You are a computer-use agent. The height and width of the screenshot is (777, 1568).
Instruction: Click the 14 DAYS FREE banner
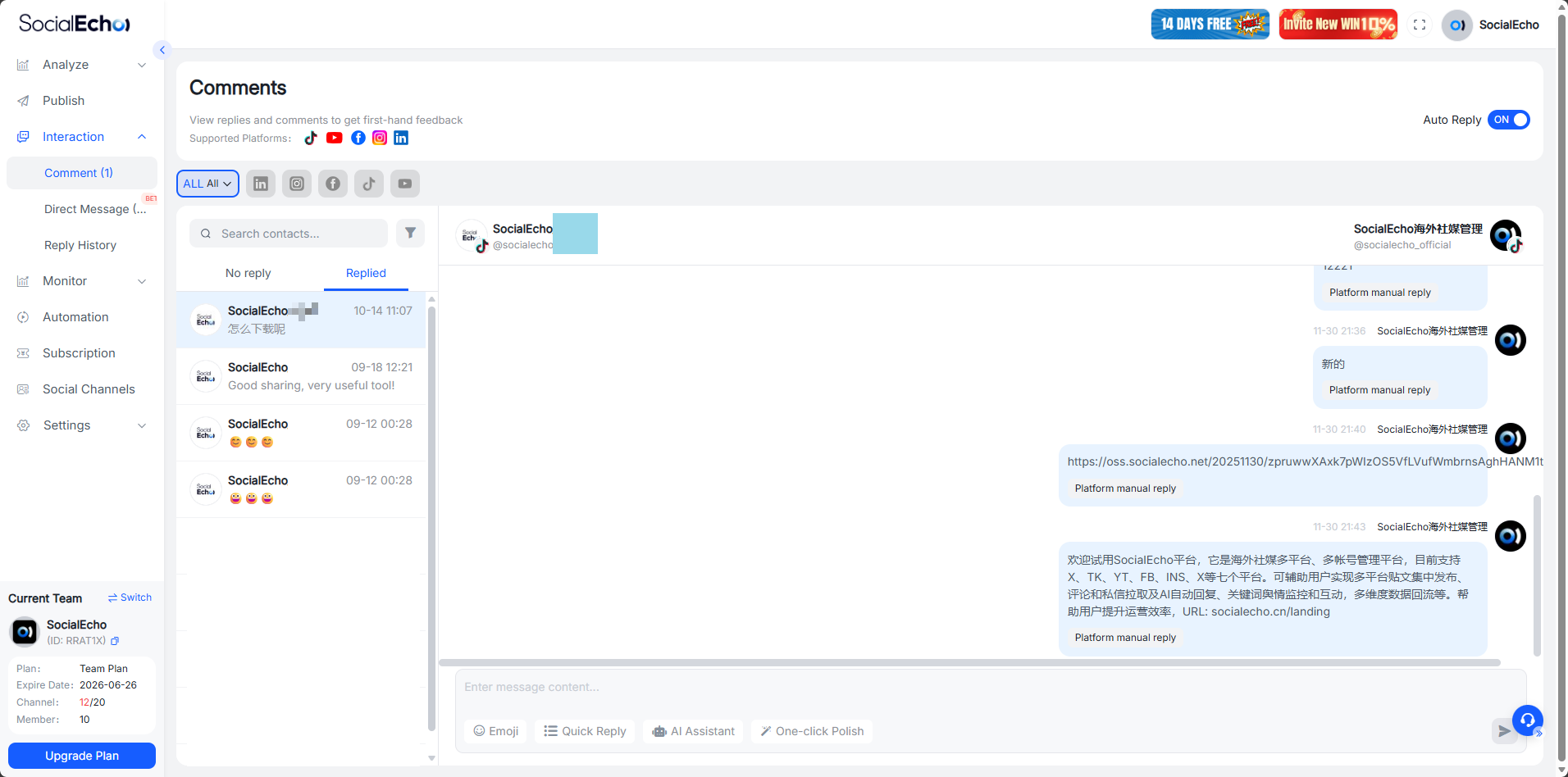(1210, 25)
